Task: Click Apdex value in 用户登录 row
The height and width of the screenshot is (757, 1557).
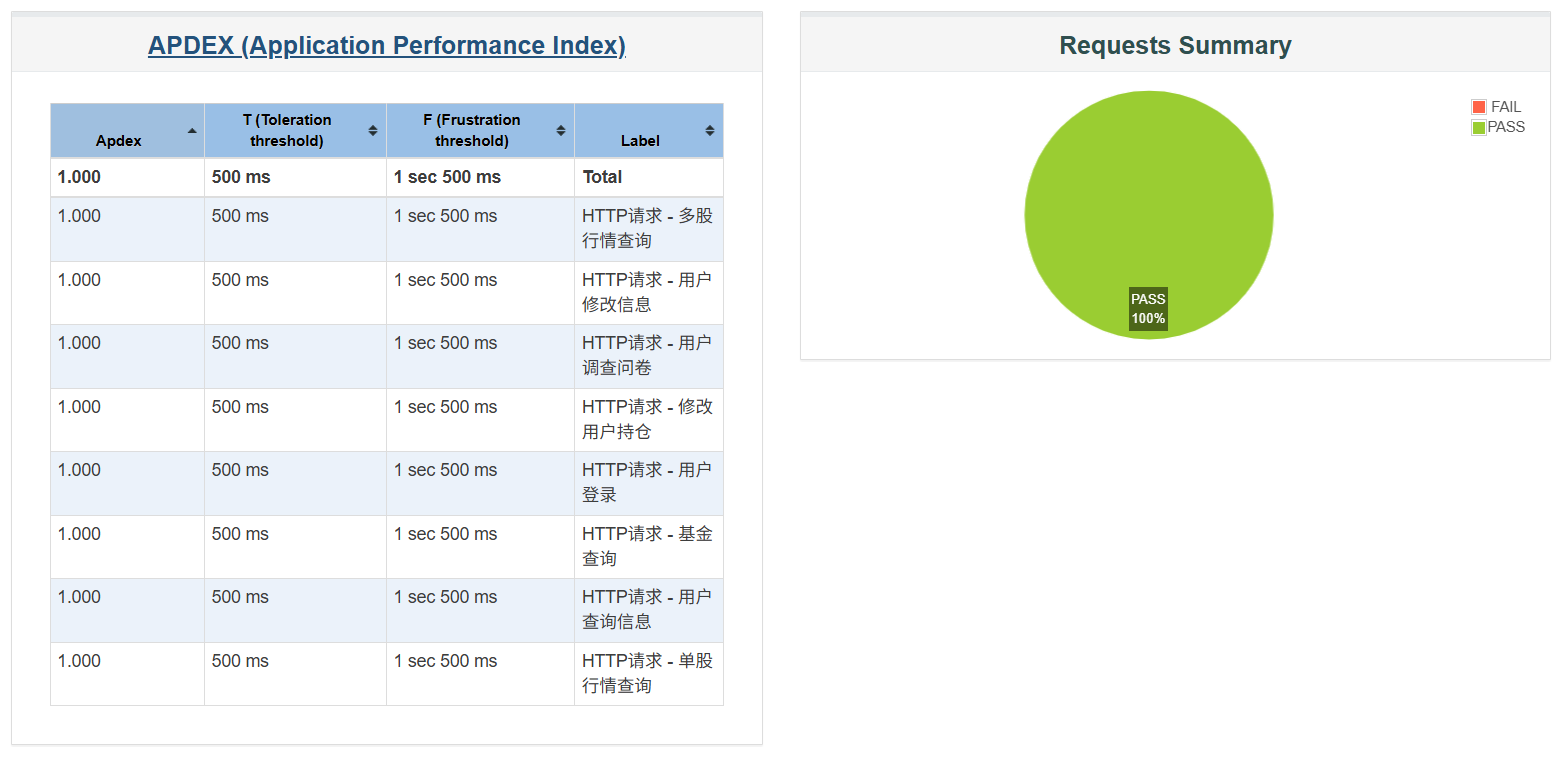Action: tap(79, 470)
